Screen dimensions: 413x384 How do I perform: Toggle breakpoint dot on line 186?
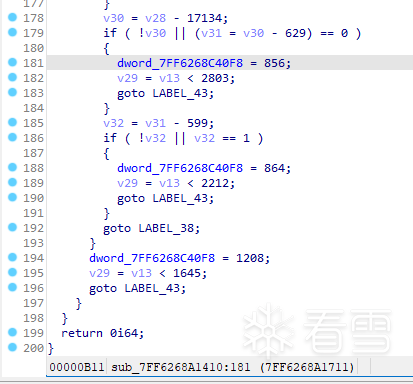click(12, 137)
